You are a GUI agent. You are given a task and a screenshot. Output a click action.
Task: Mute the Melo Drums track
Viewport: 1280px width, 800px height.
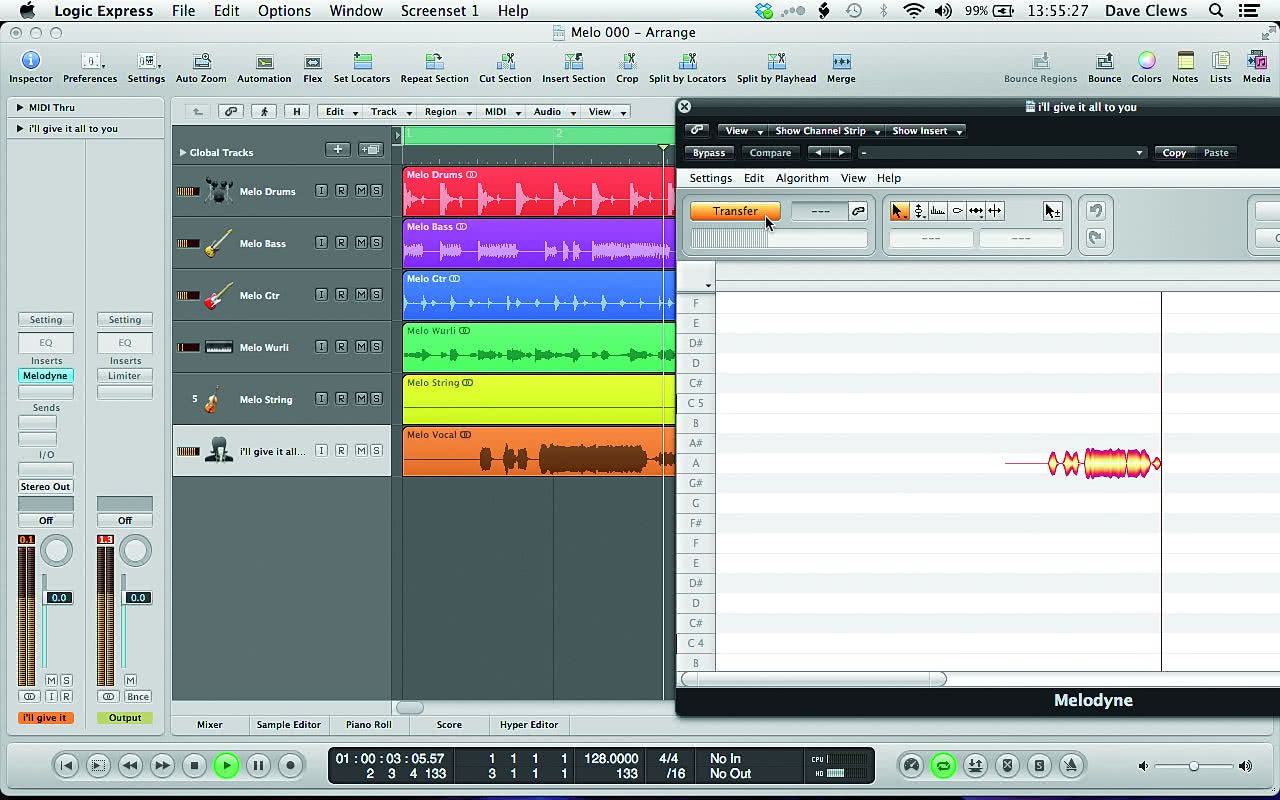point(361,191)
